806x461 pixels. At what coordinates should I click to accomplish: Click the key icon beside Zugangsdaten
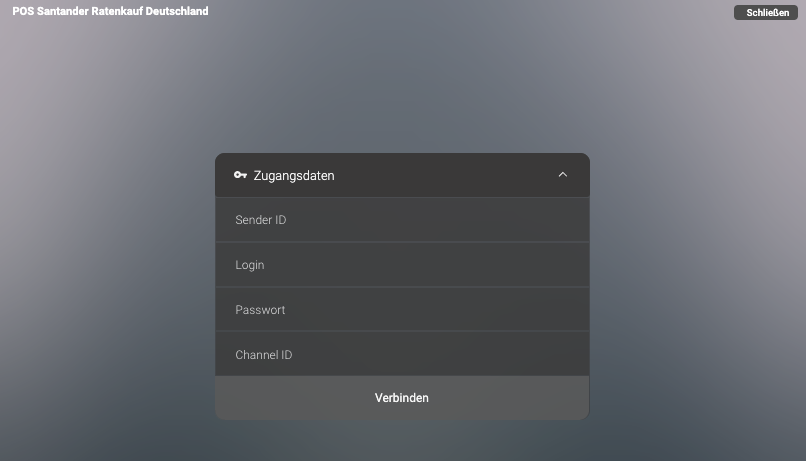coord(240,175)
